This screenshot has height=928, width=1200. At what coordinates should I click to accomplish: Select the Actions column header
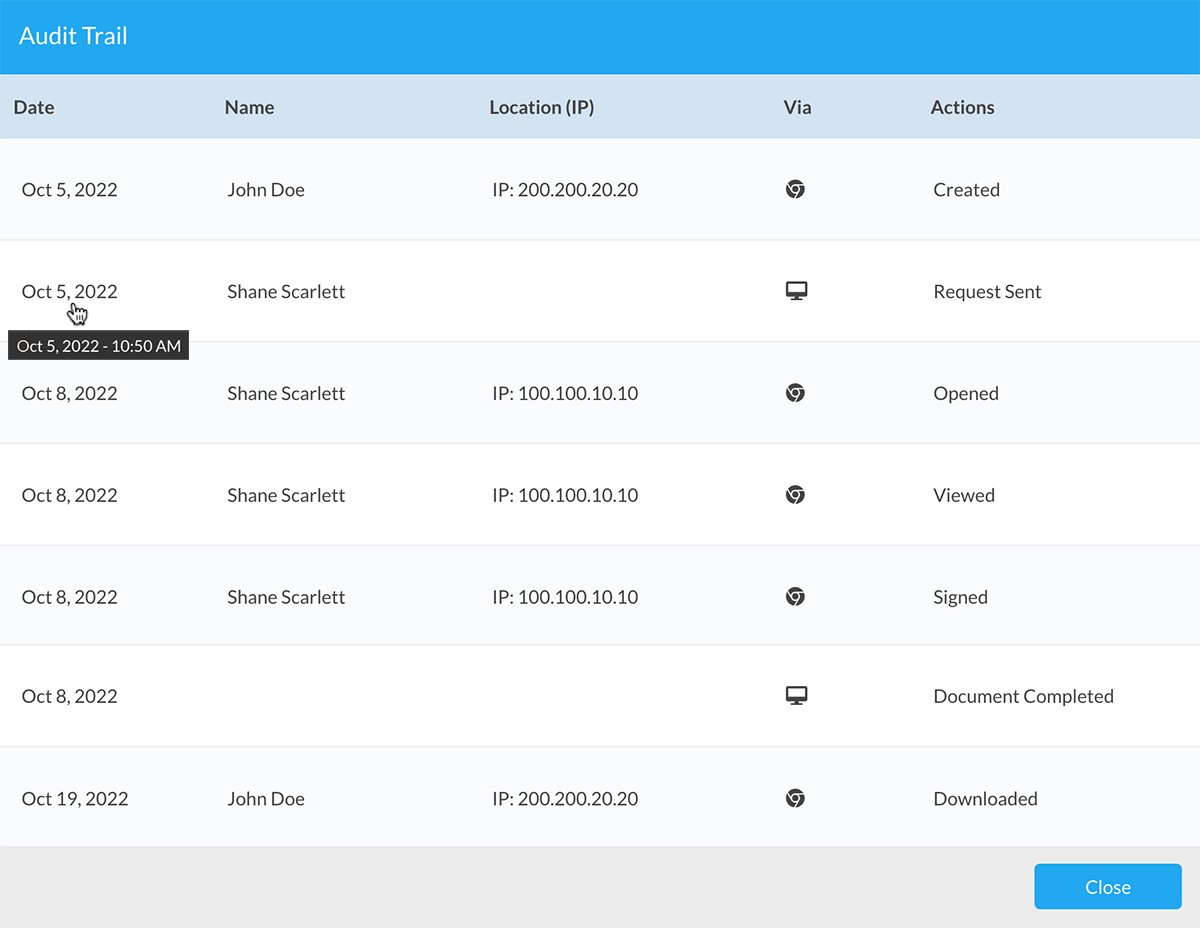pos(962,107)
